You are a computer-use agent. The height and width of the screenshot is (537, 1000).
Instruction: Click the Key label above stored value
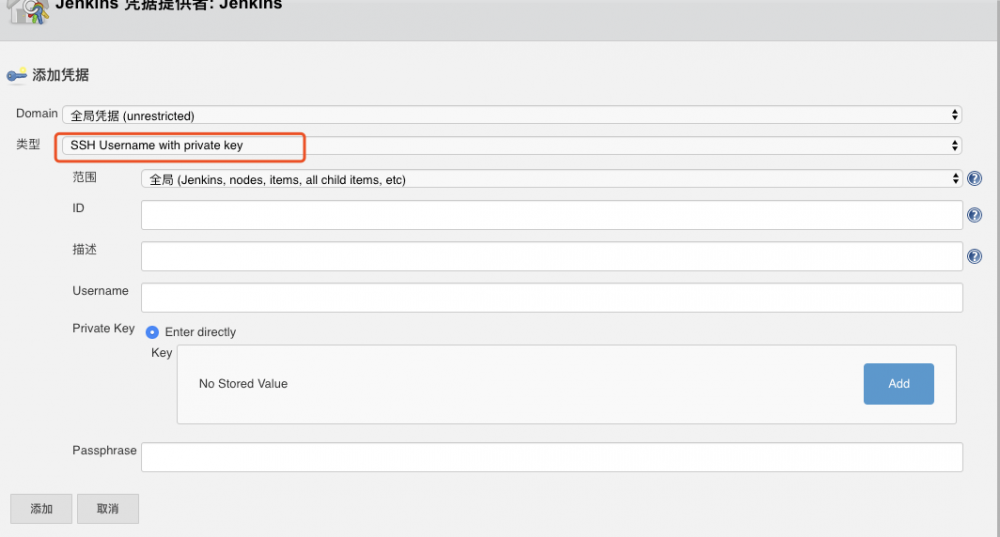(161, 353)
